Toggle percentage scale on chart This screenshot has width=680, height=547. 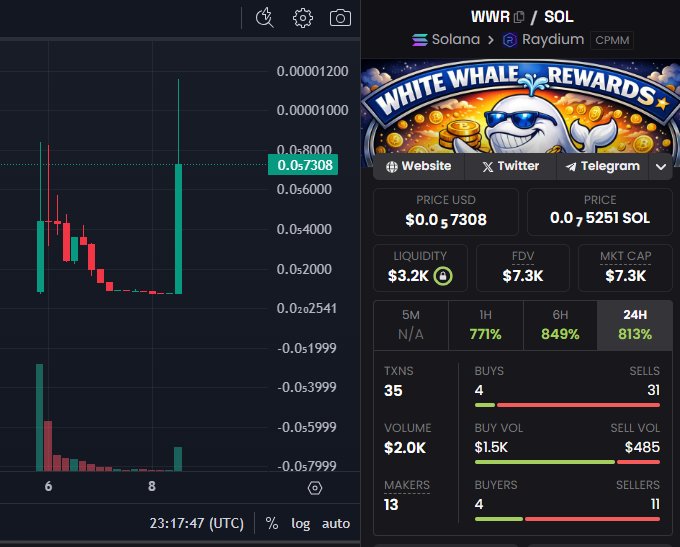pyautogui.click(x=271, y=523)
